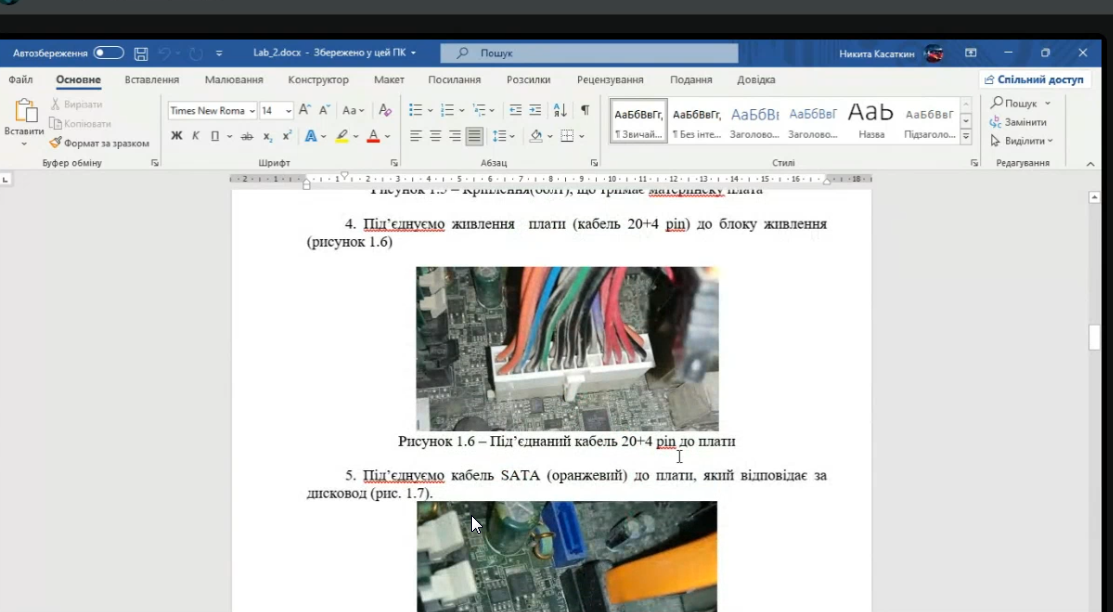Click Copy (Копіювати) in the clipboard group

pos(80,124)
